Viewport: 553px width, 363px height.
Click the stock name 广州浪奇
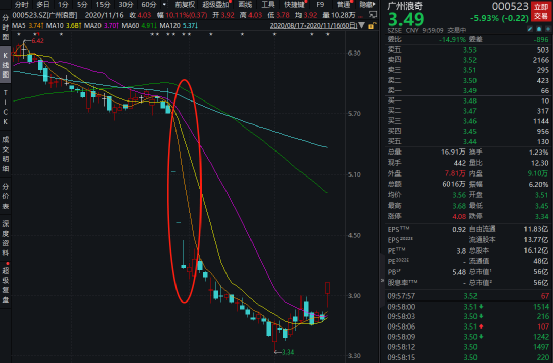(x=405, y=6)
